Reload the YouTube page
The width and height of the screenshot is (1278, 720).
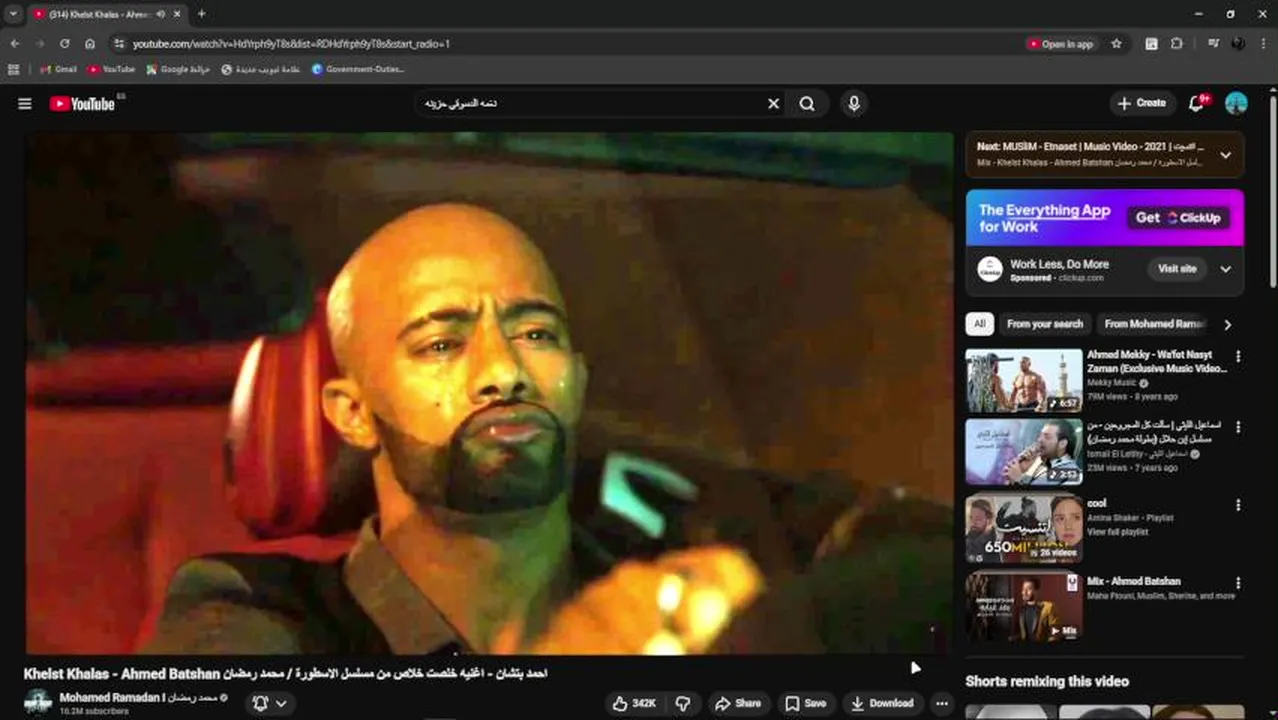65,44
